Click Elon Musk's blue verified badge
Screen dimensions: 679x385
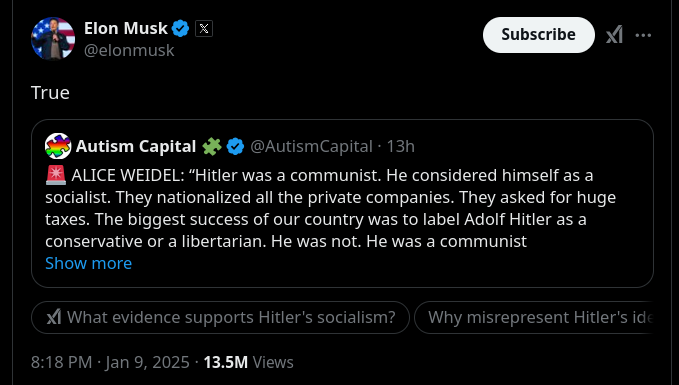tap(181, 29)
